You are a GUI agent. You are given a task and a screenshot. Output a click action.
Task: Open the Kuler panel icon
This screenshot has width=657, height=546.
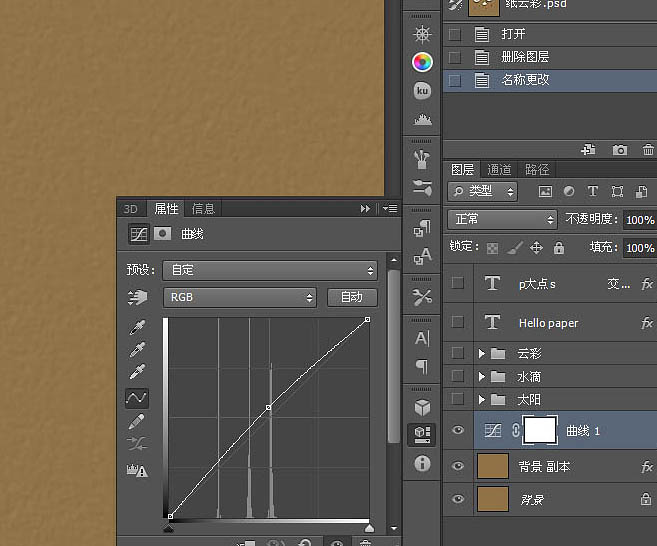[422, 91]
